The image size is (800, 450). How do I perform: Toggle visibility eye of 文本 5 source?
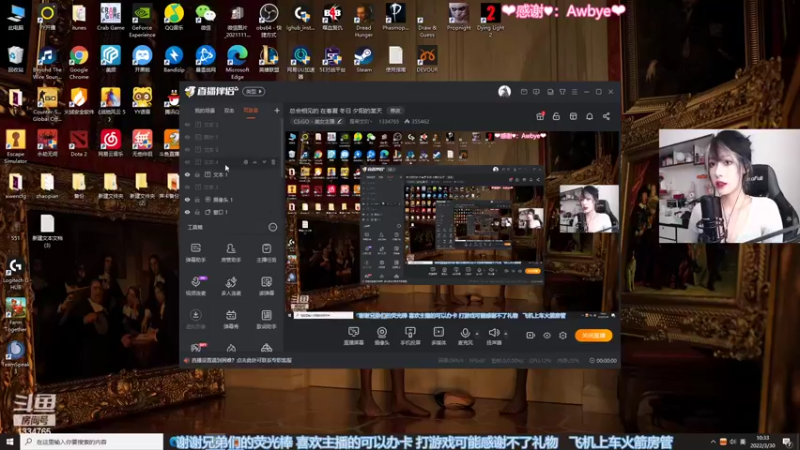point(187,124)
